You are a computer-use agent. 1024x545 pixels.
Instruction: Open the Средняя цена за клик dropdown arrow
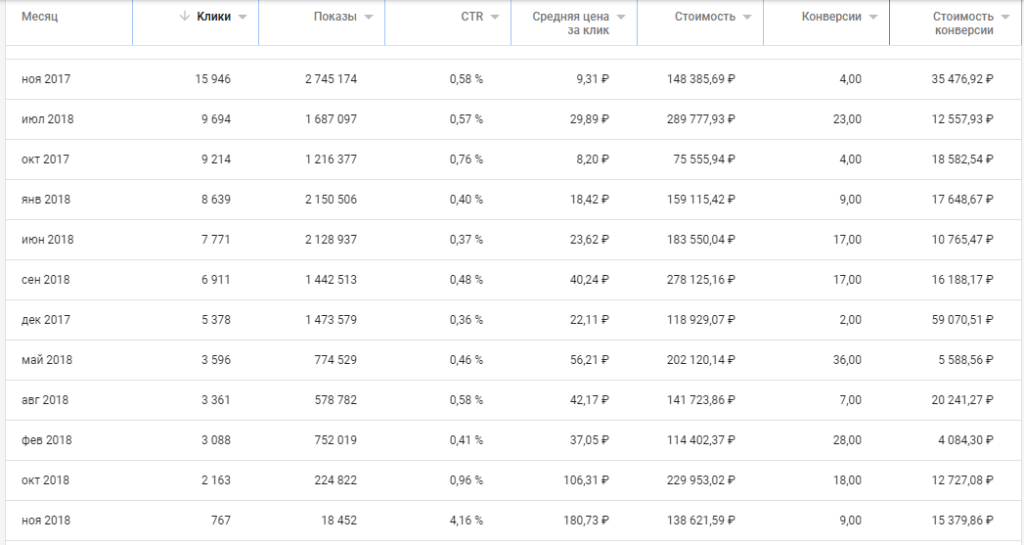pyautogui.click(x=621, y=17)
